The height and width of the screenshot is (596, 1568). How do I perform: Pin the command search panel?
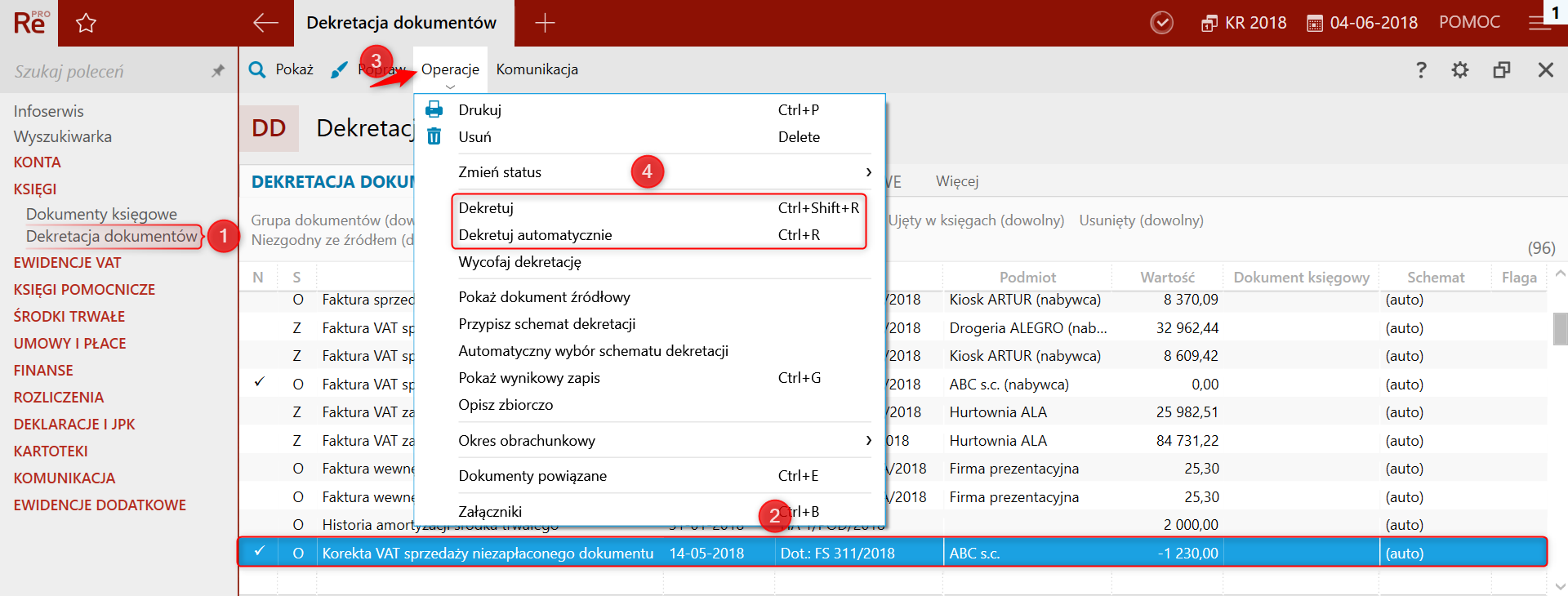pyautogui.click(x=217, y=71)
